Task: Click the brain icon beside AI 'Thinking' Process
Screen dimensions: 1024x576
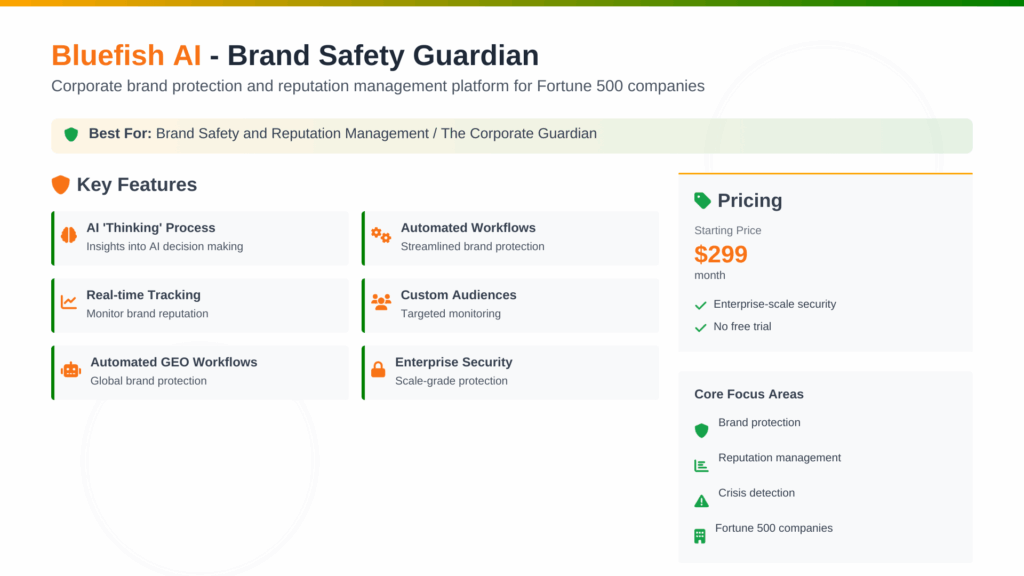Action: pyautogui.click(x=68, y=235)
